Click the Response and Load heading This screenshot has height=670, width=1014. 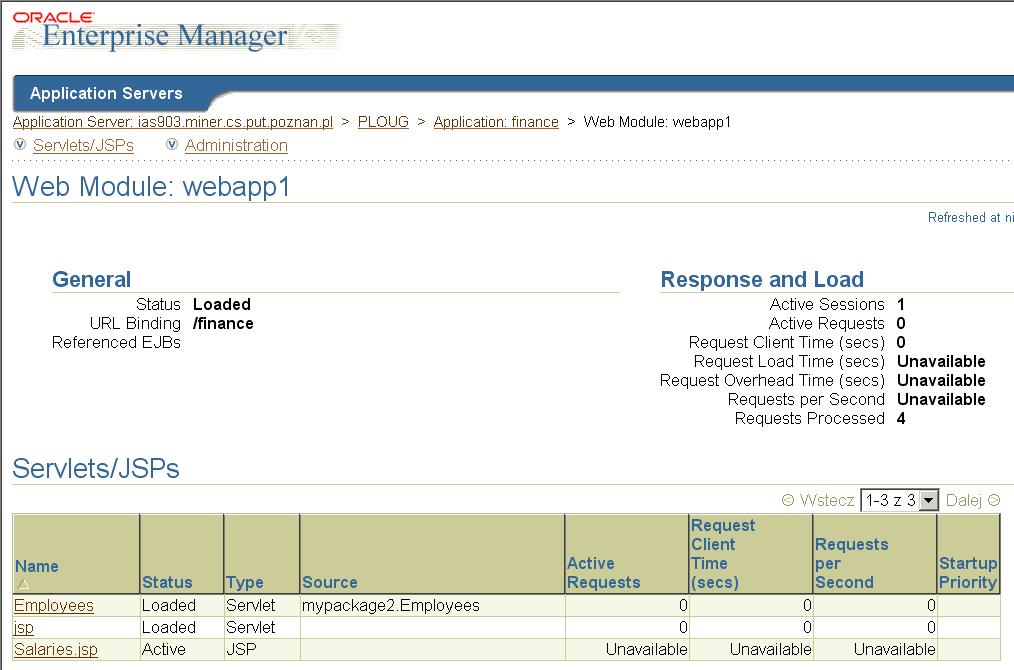(762, 279)
